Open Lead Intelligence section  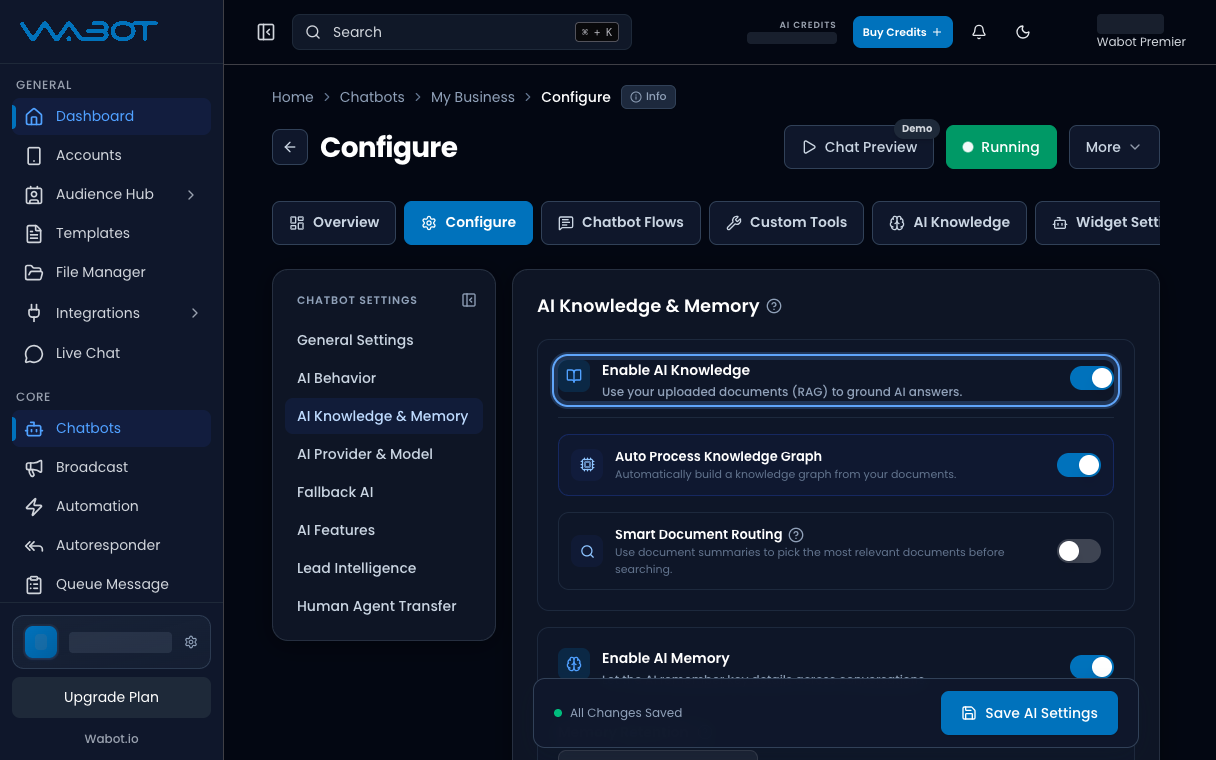[x=384, y=568]
